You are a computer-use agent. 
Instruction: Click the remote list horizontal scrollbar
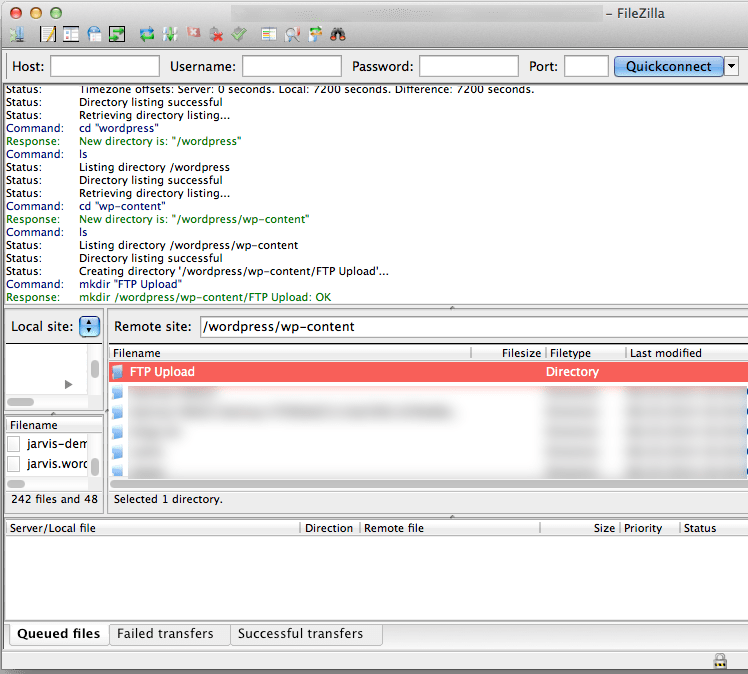coord(428,484)
